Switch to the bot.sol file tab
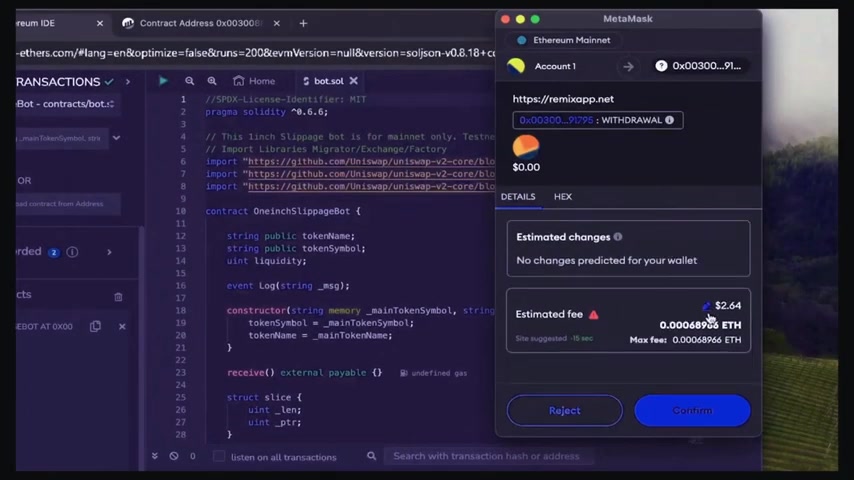854x480 pixels. pyautogui.click(x=324, y=81)
